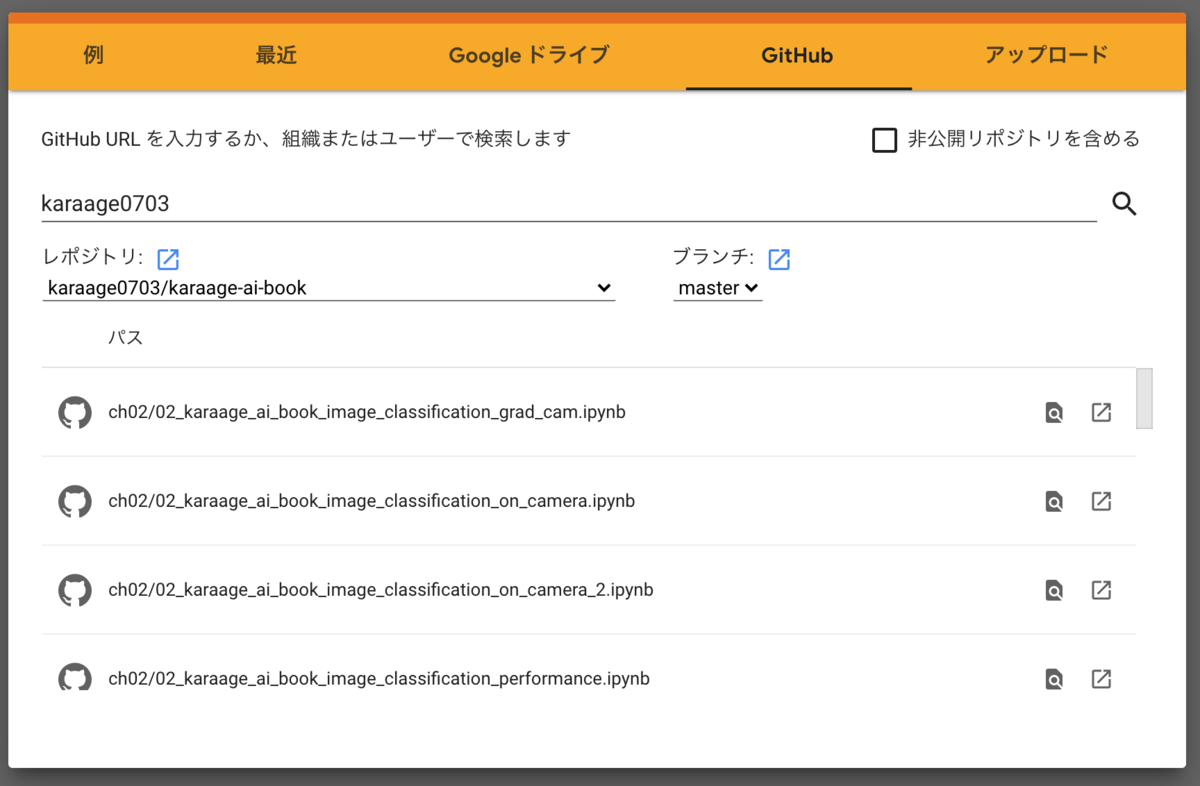Switch to the 例 tab
The height and width of the screenshot is (786, 1200).
point(93,55)
